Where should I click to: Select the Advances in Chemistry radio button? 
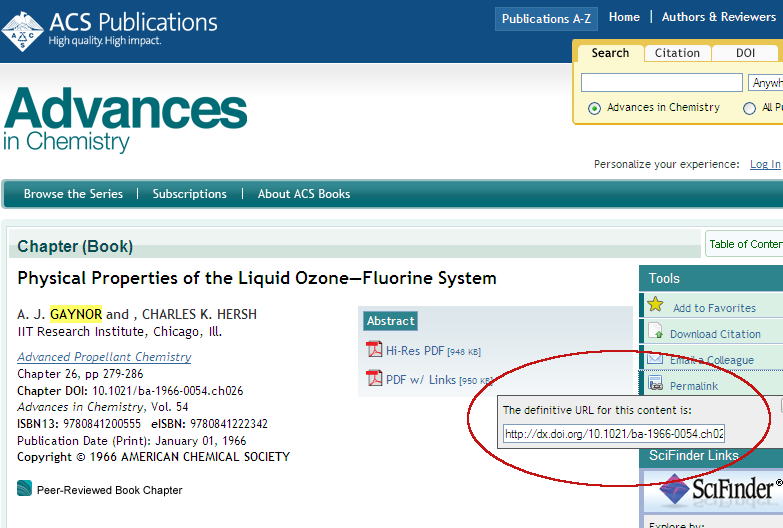tap(594, 108)
